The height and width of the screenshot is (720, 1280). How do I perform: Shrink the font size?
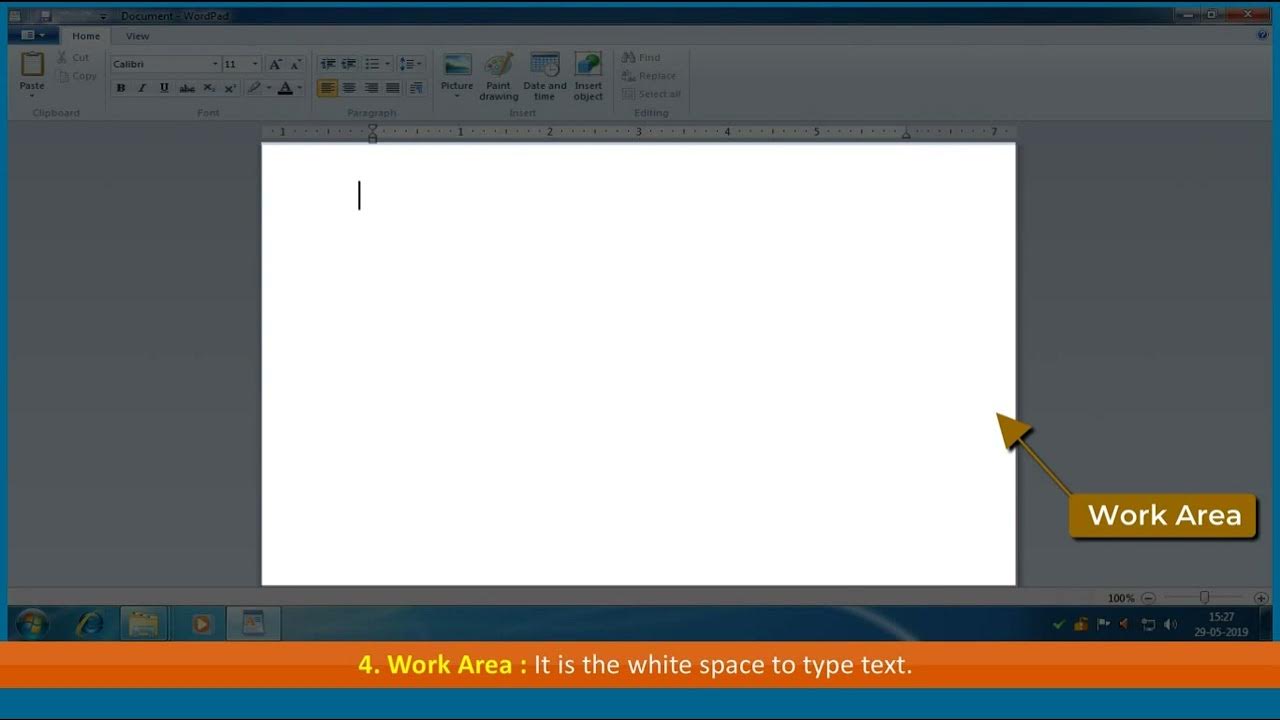[x=295, y=64]
